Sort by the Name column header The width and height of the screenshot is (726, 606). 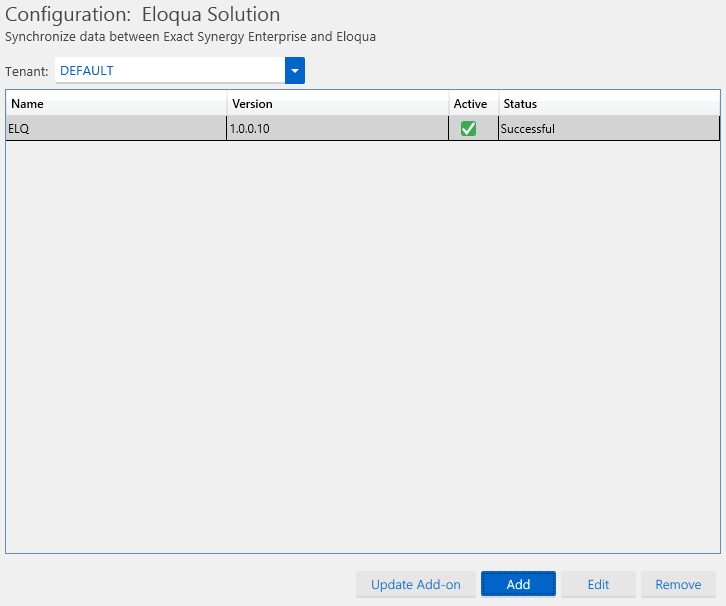[116, 103]
